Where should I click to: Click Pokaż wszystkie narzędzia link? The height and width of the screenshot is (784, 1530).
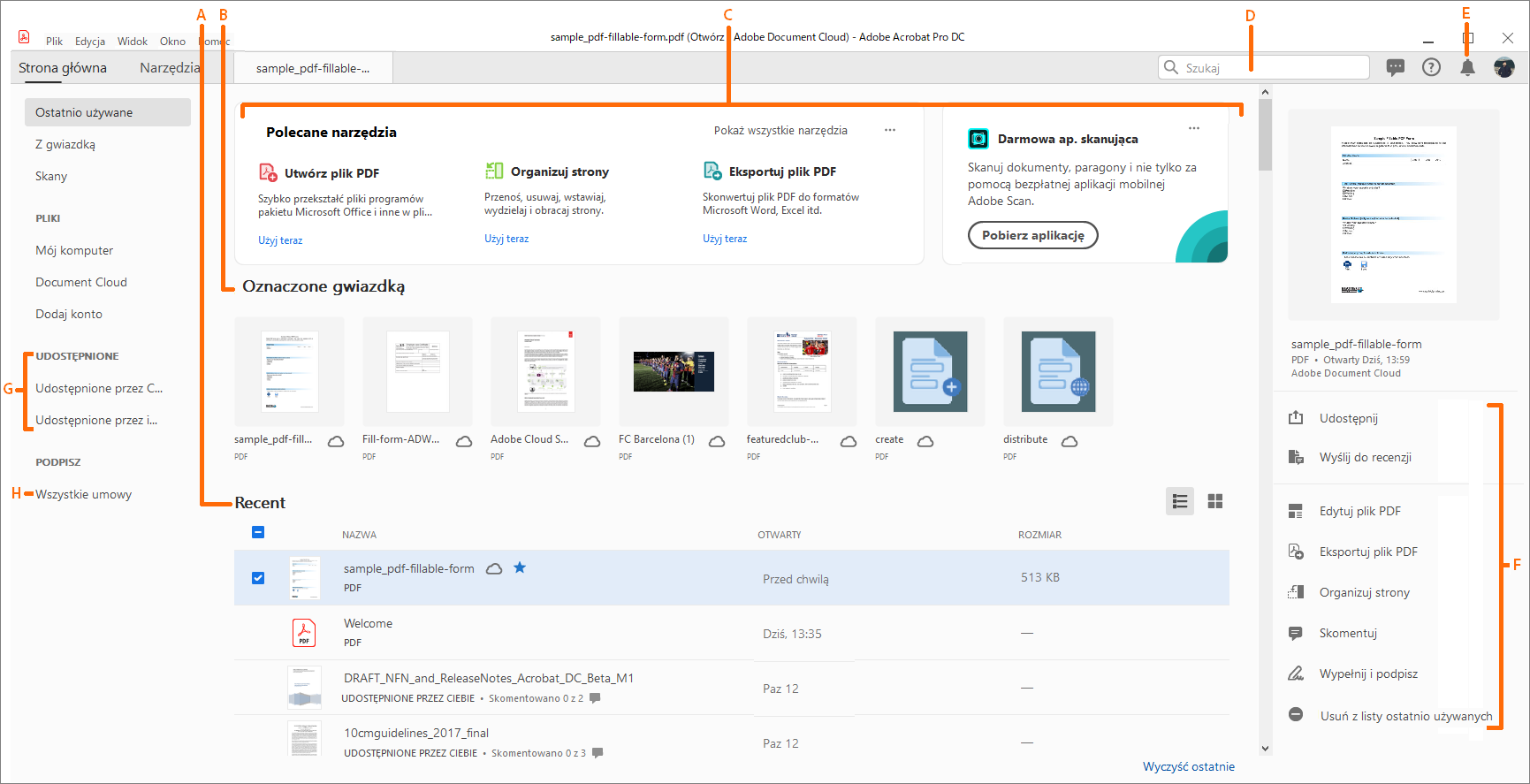pos(780,131)
